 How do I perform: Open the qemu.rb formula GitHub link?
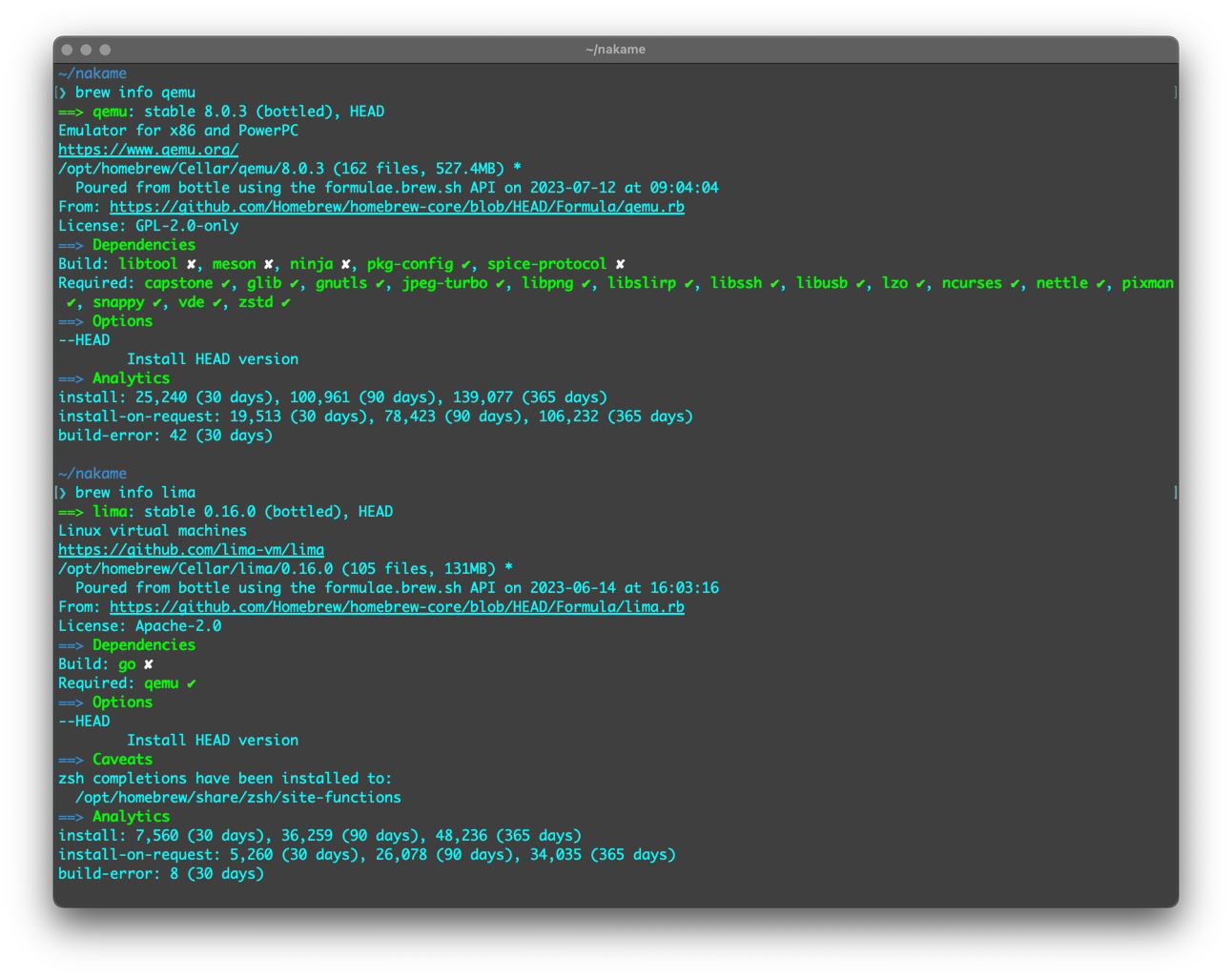point(397,207)
